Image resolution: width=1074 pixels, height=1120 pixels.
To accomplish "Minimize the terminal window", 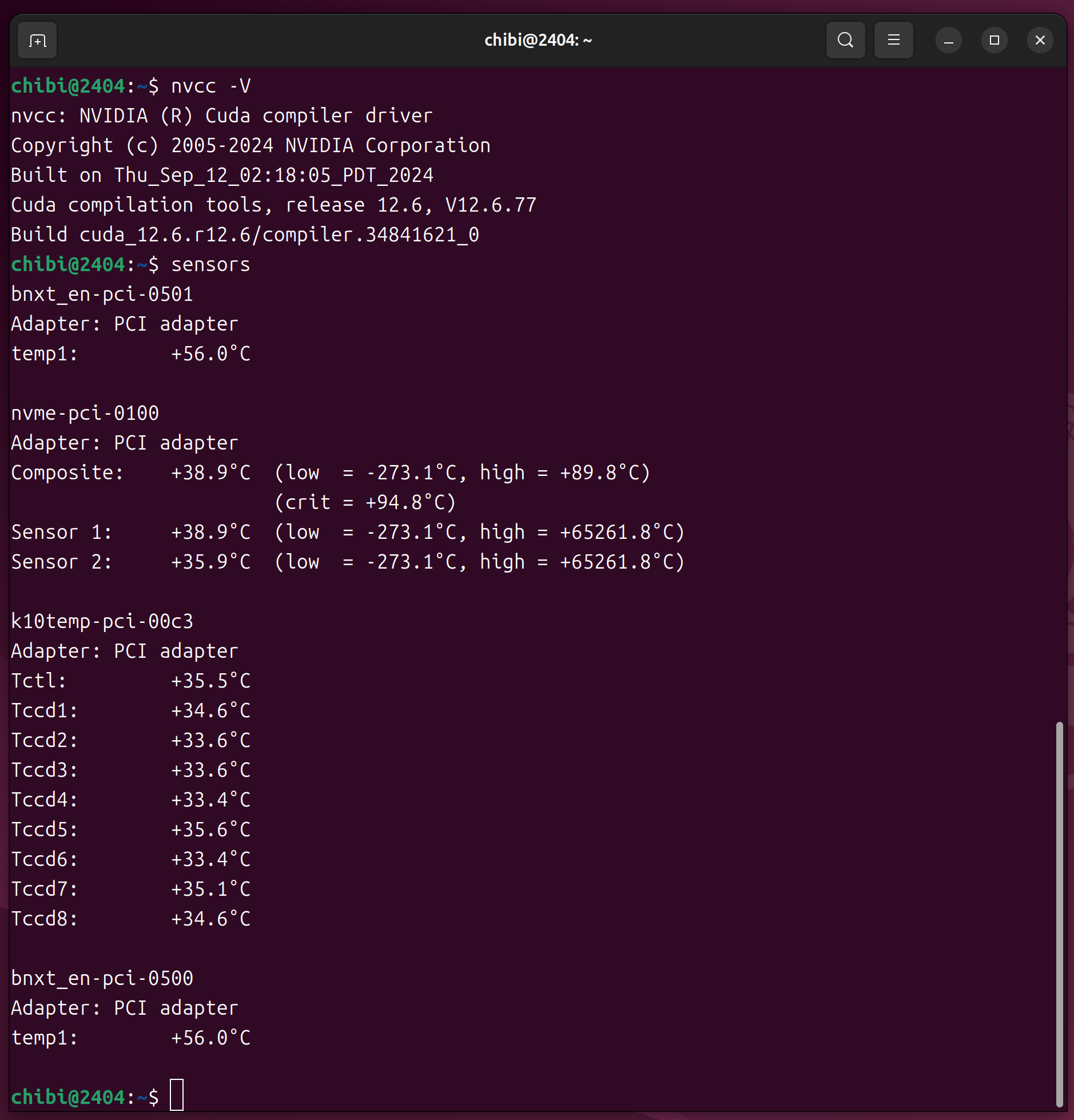I will 948,41.
